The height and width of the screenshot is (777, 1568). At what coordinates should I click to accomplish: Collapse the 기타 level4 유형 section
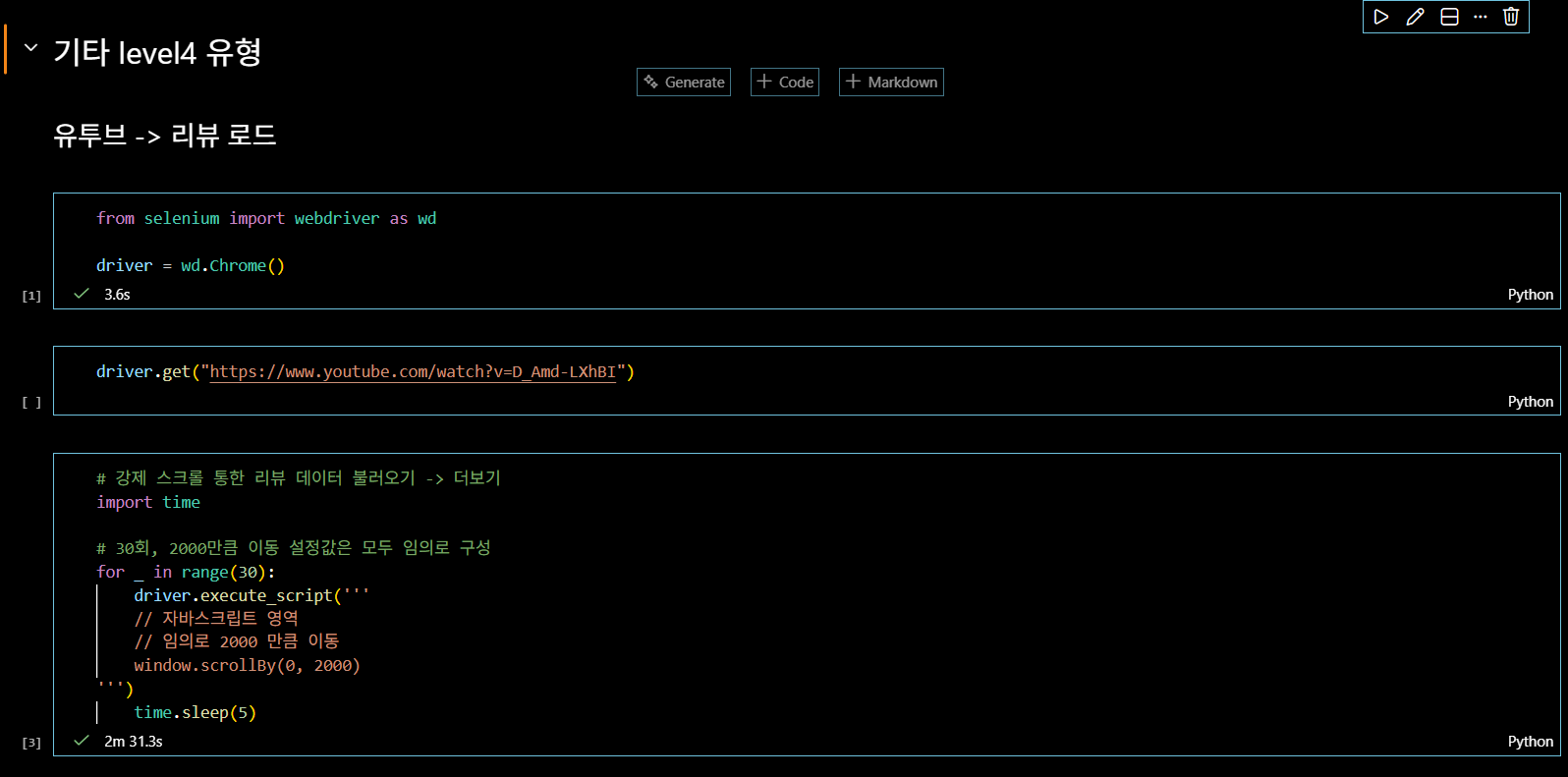click(30, 47)
